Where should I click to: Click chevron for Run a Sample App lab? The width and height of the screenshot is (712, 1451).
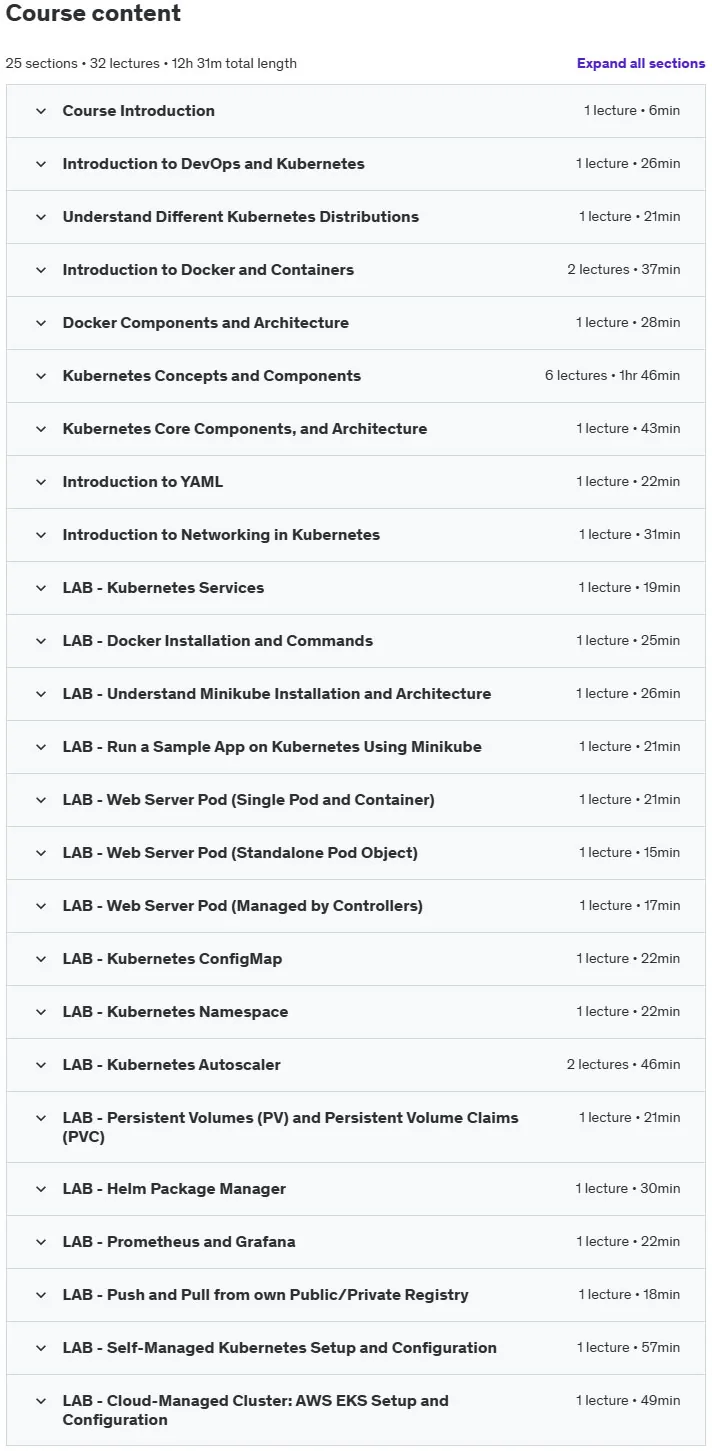(x=41, y=747)
